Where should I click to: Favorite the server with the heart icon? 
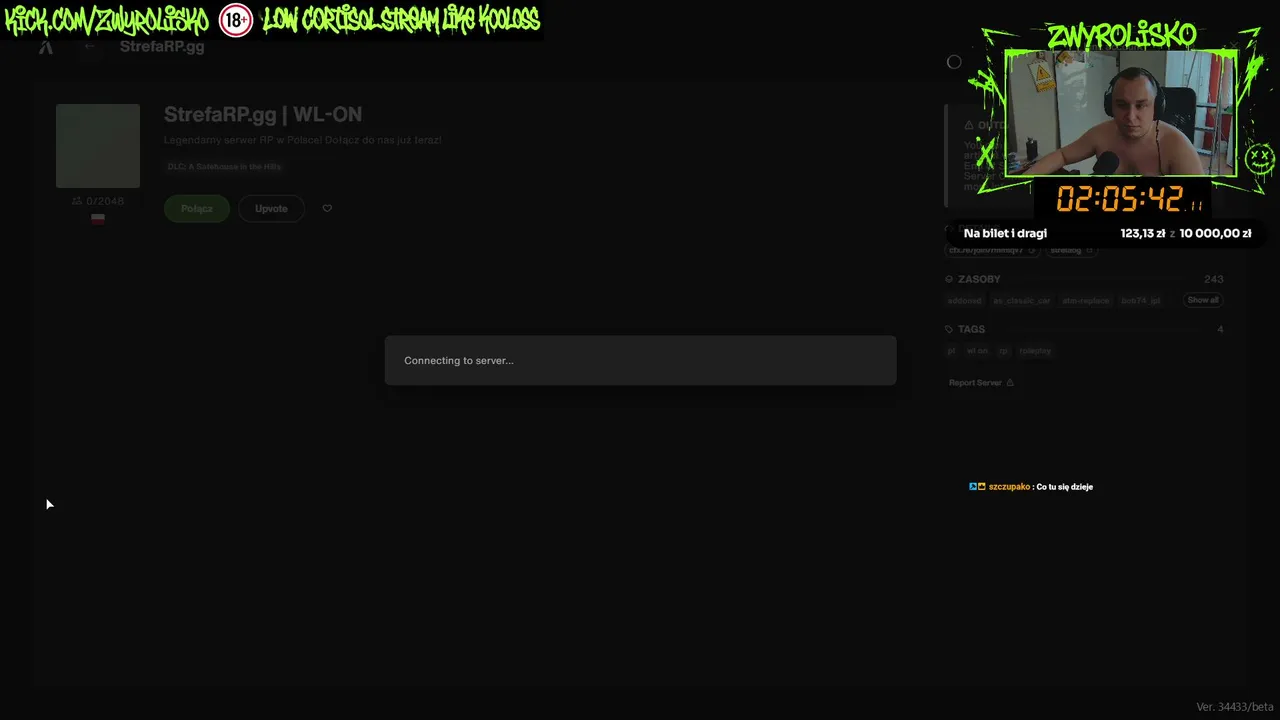pyautogui.click(x=327, y=209)
